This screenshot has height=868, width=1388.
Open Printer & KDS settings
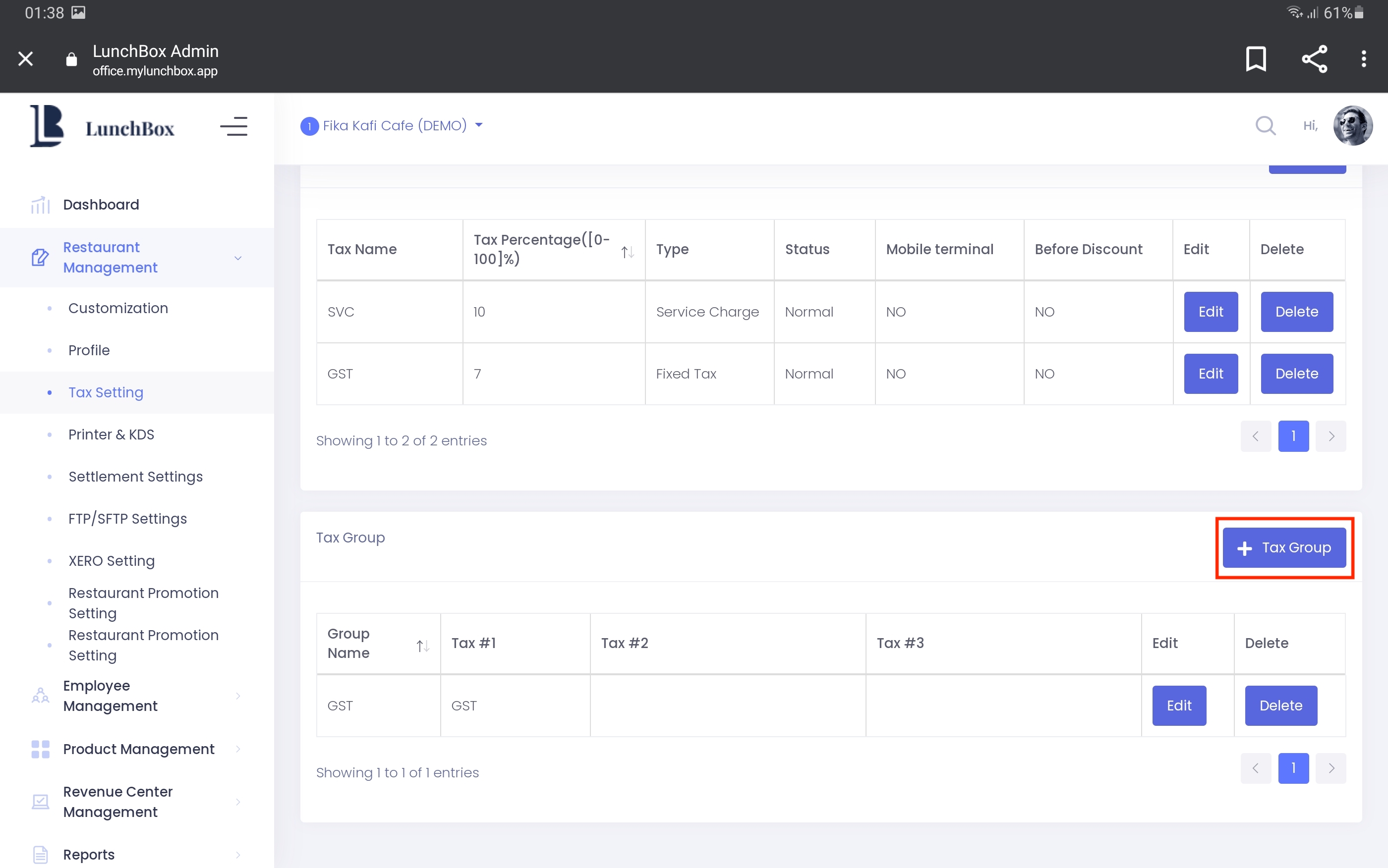112,434
